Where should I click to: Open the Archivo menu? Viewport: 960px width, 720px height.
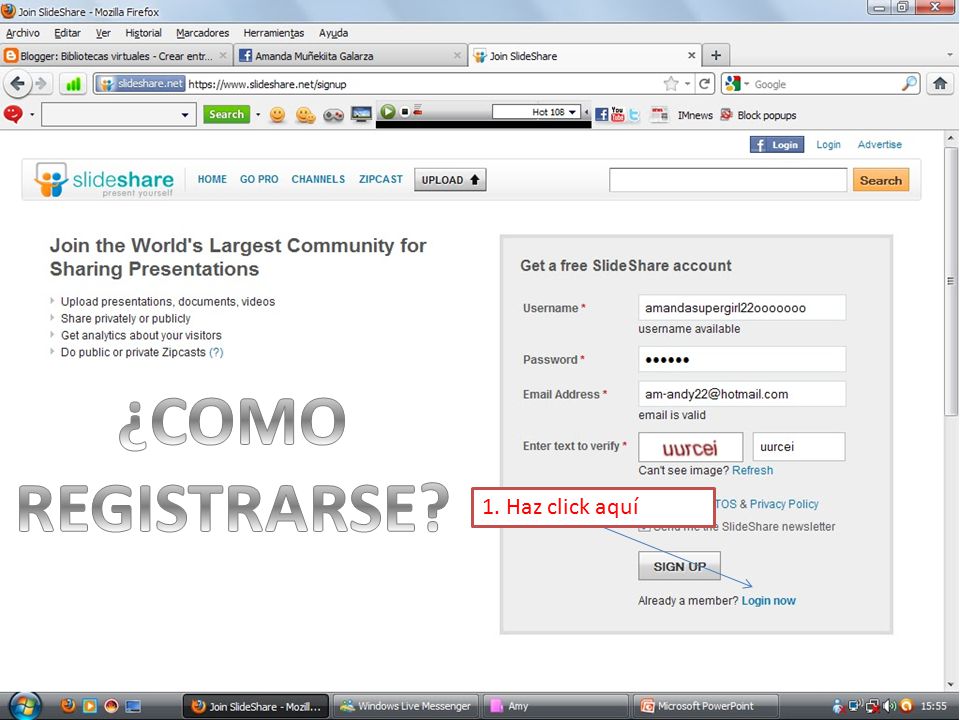pyautogui.click(x=23, y=33)
